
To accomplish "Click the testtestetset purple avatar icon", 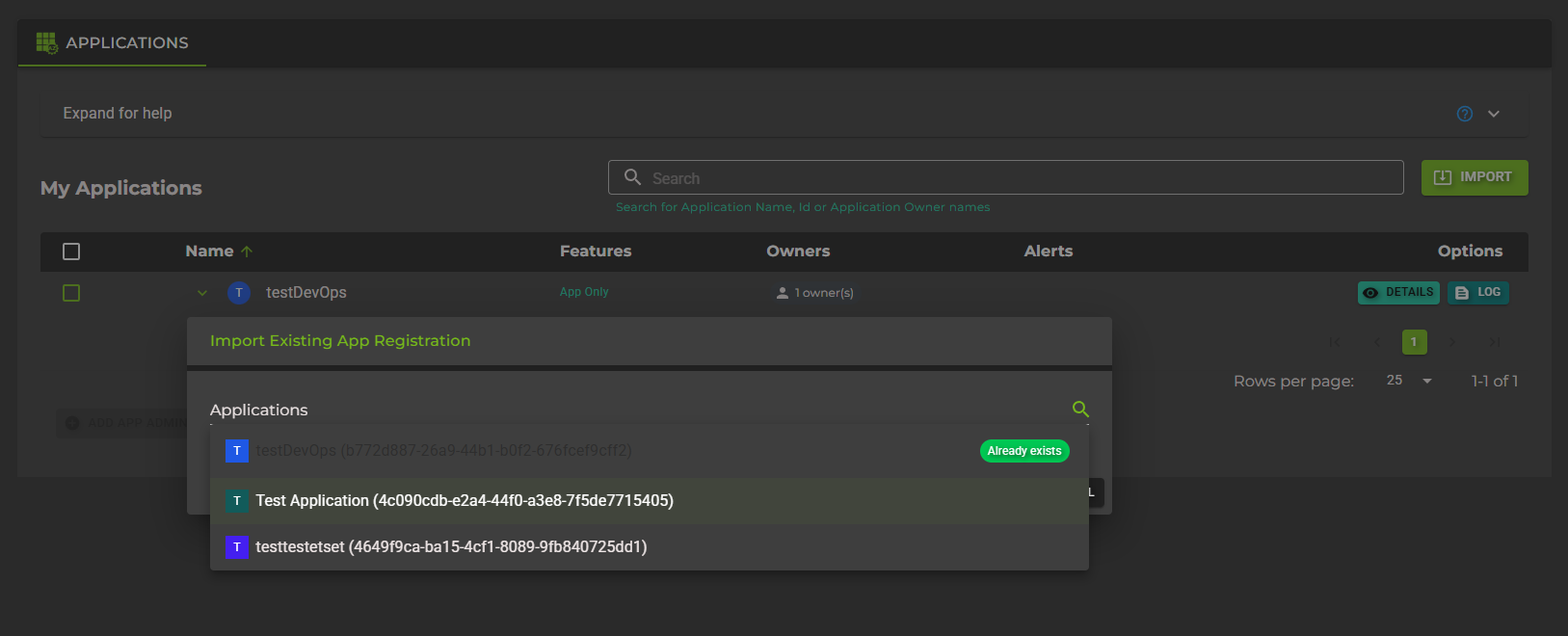I will click(237, 547).
